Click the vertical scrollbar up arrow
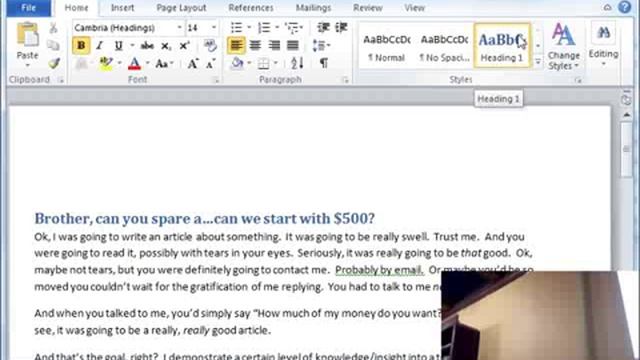 (x=627, y=115)
